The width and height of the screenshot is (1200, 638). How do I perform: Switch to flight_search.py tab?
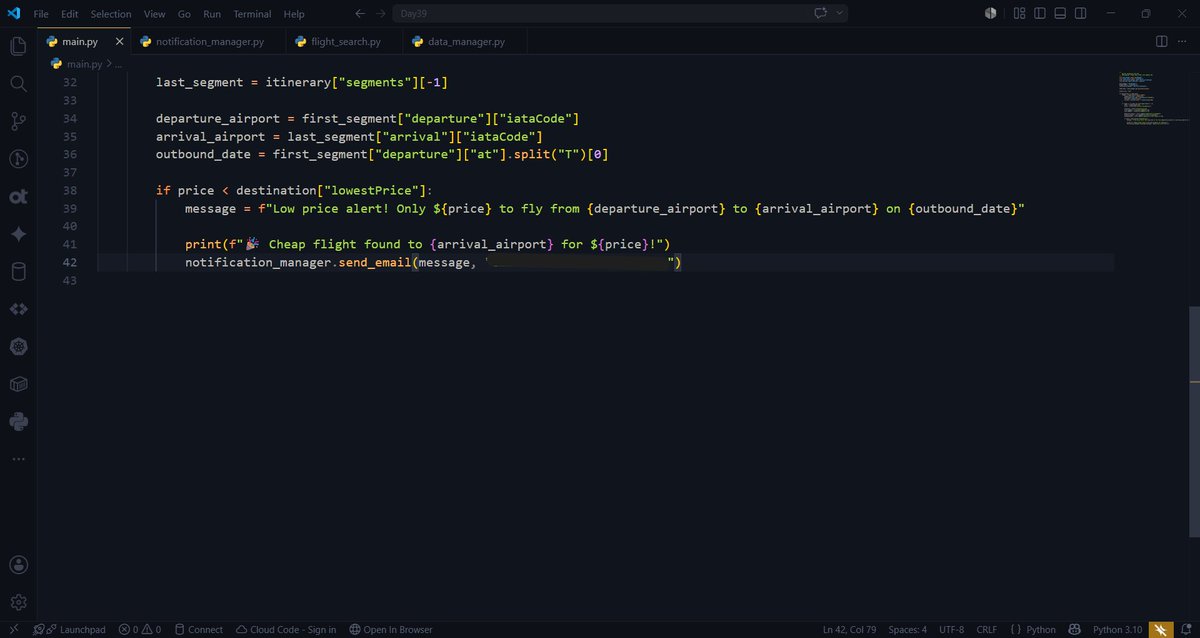pos(345,42)
